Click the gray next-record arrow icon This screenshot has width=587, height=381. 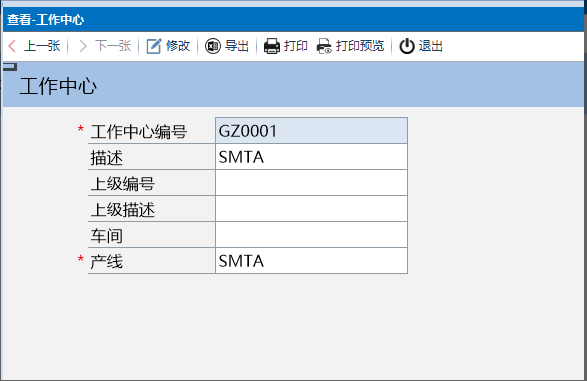[x=83, y=46]
